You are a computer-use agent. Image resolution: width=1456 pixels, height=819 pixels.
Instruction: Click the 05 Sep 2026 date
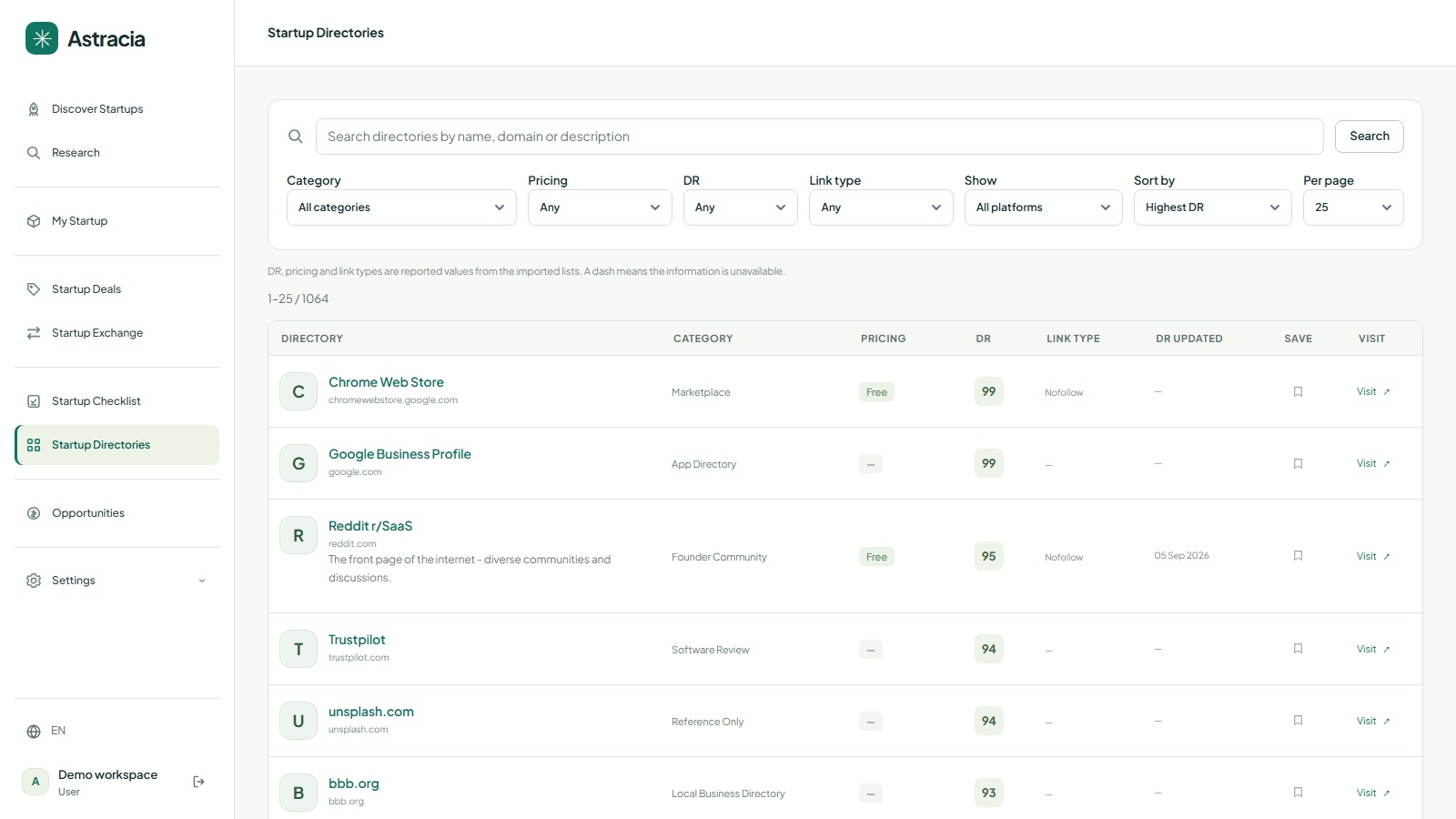tap(1181, 556)
